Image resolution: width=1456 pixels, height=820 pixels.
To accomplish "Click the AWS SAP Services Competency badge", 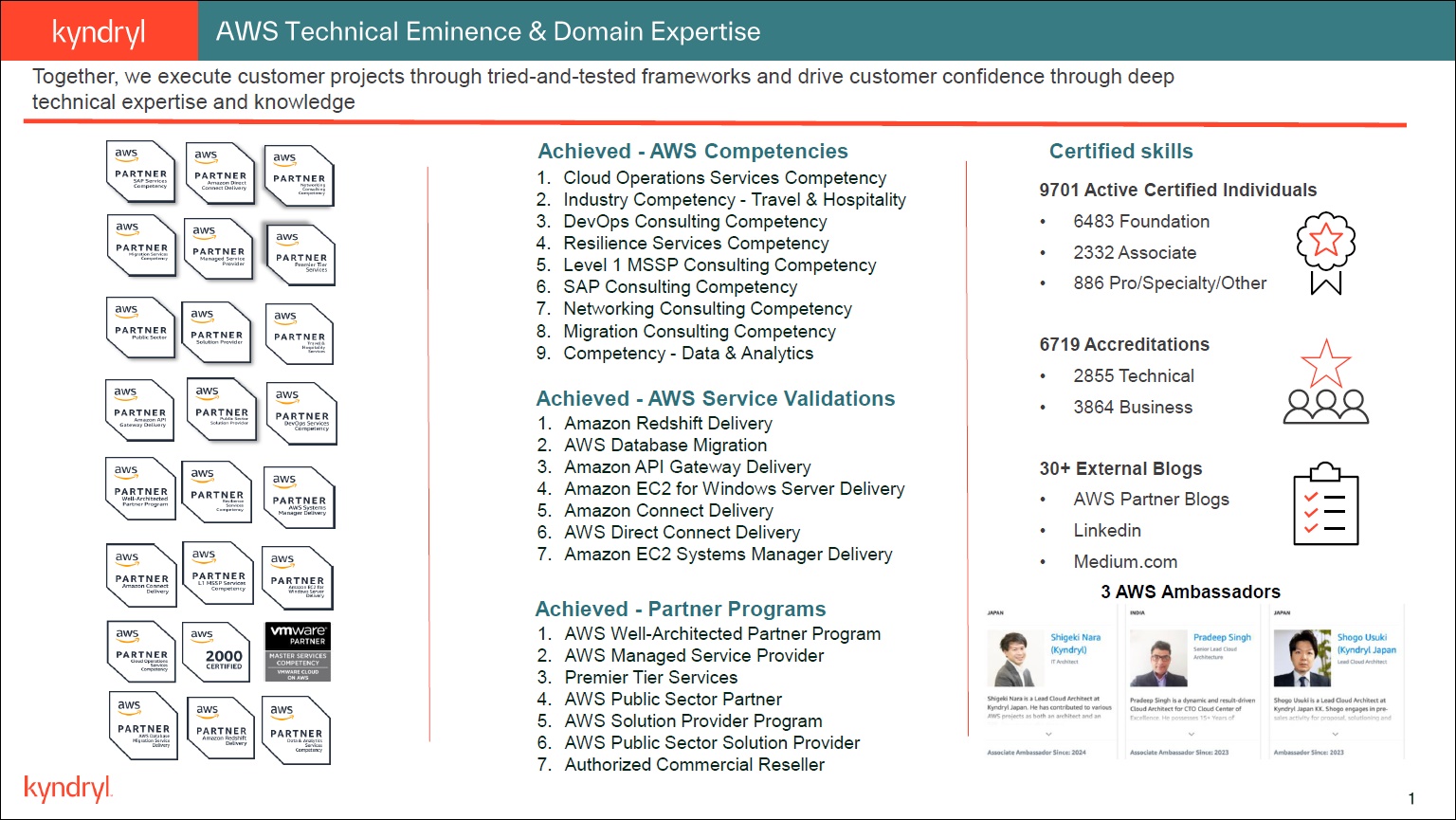I will click(140, 172).
